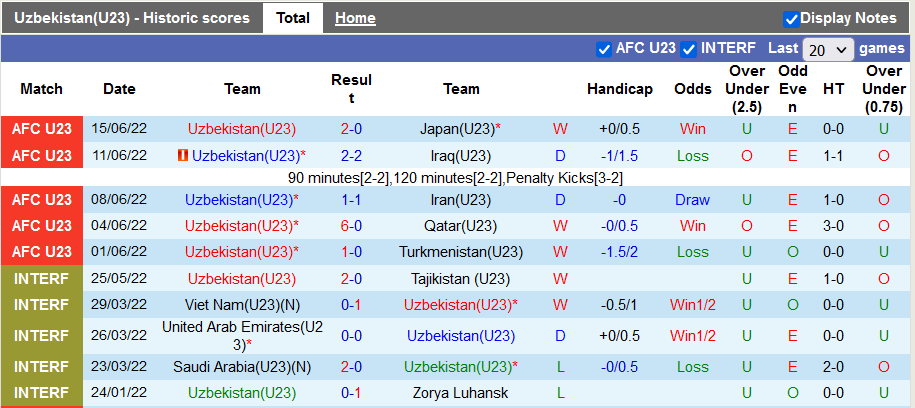Viewport: 915px width, 408px height.
Task: Open the Last games count dropdown
Action: click(x=828, y=49)
